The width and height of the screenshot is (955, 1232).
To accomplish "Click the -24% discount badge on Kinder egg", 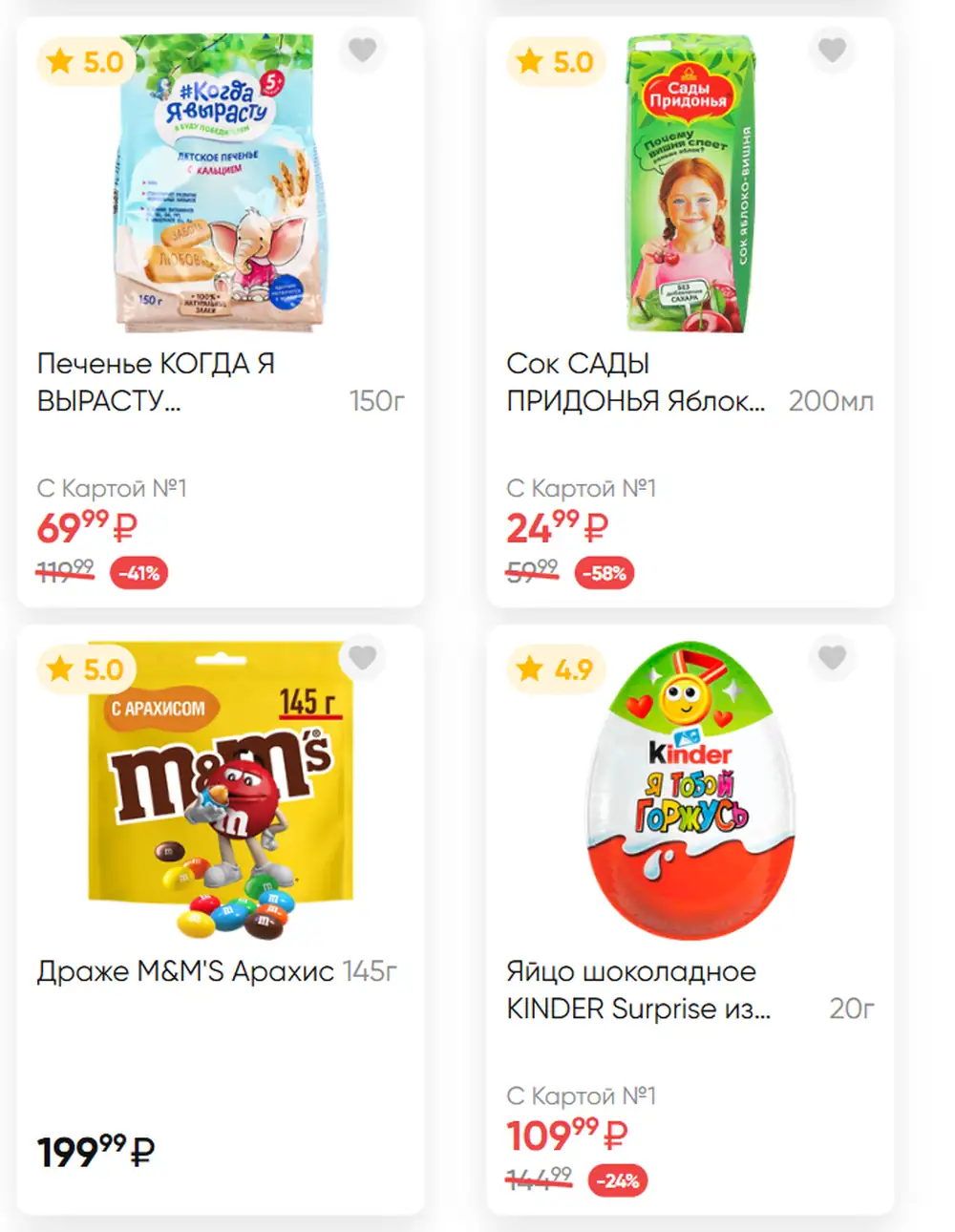I will [618, 1180].
